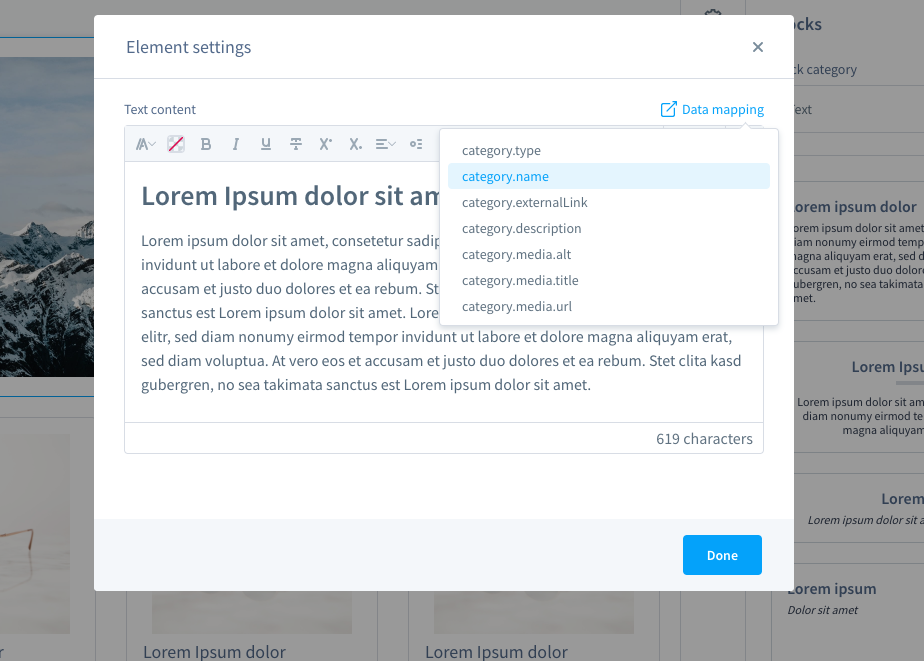The width and height of the screenshot is (924, 661).
Task: Apply strikethrough formatting
Action: pos(295,144)
